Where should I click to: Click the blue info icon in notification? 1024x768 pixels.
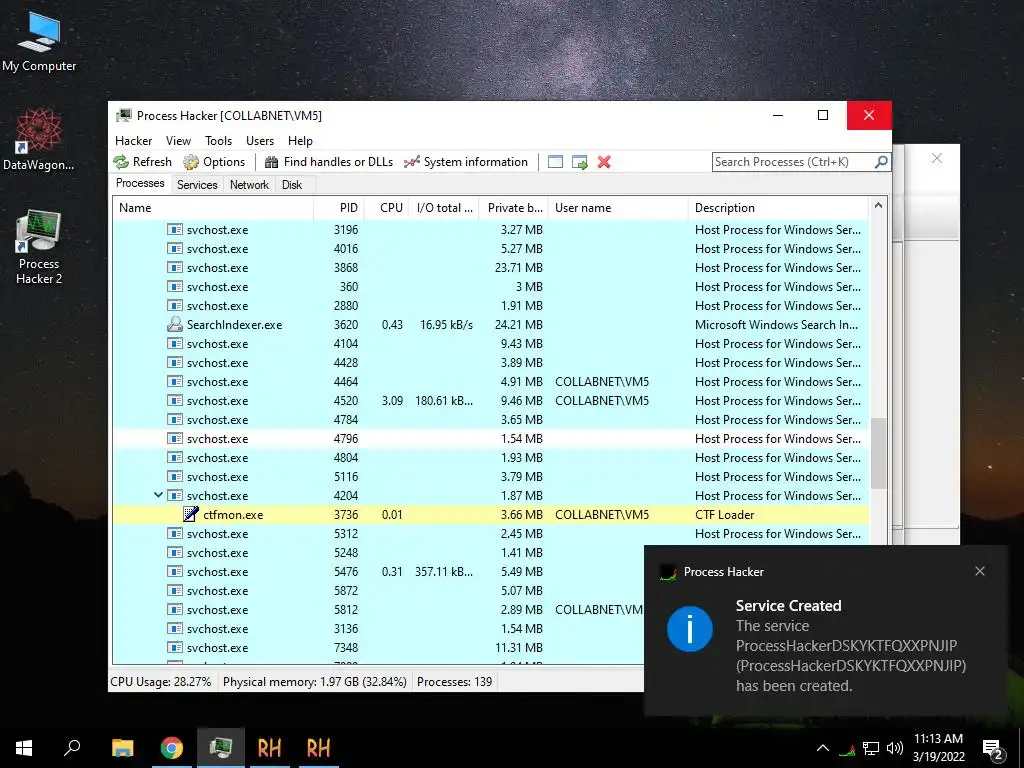(690, 629)
